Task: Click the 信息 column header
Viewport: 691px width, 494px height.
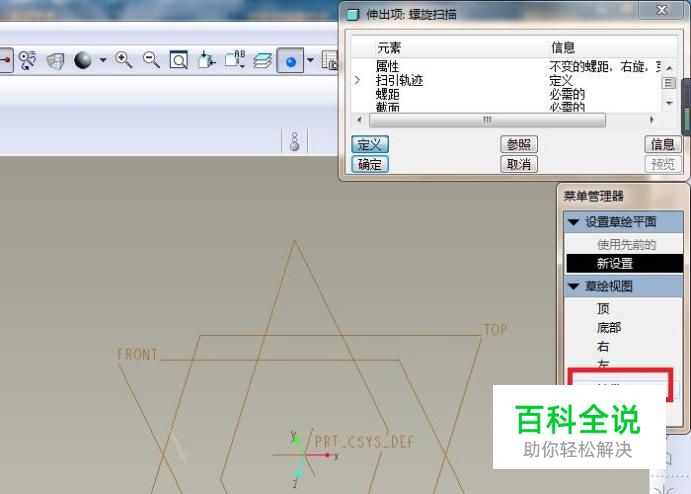Action: tap(563, 47)
